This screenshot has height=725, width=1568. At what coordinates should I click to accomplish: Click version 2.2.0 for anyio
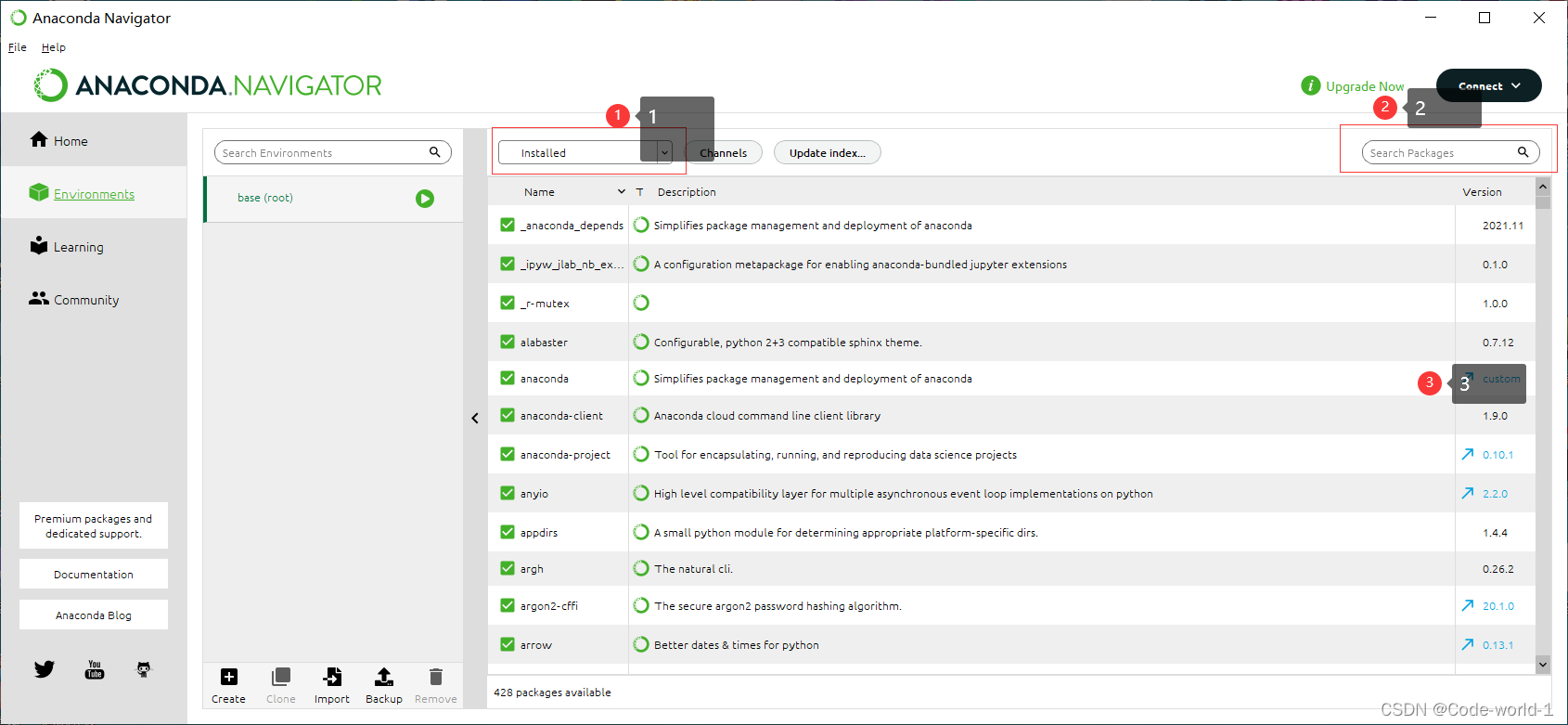pyautogui.click(x=1495, y=494)
